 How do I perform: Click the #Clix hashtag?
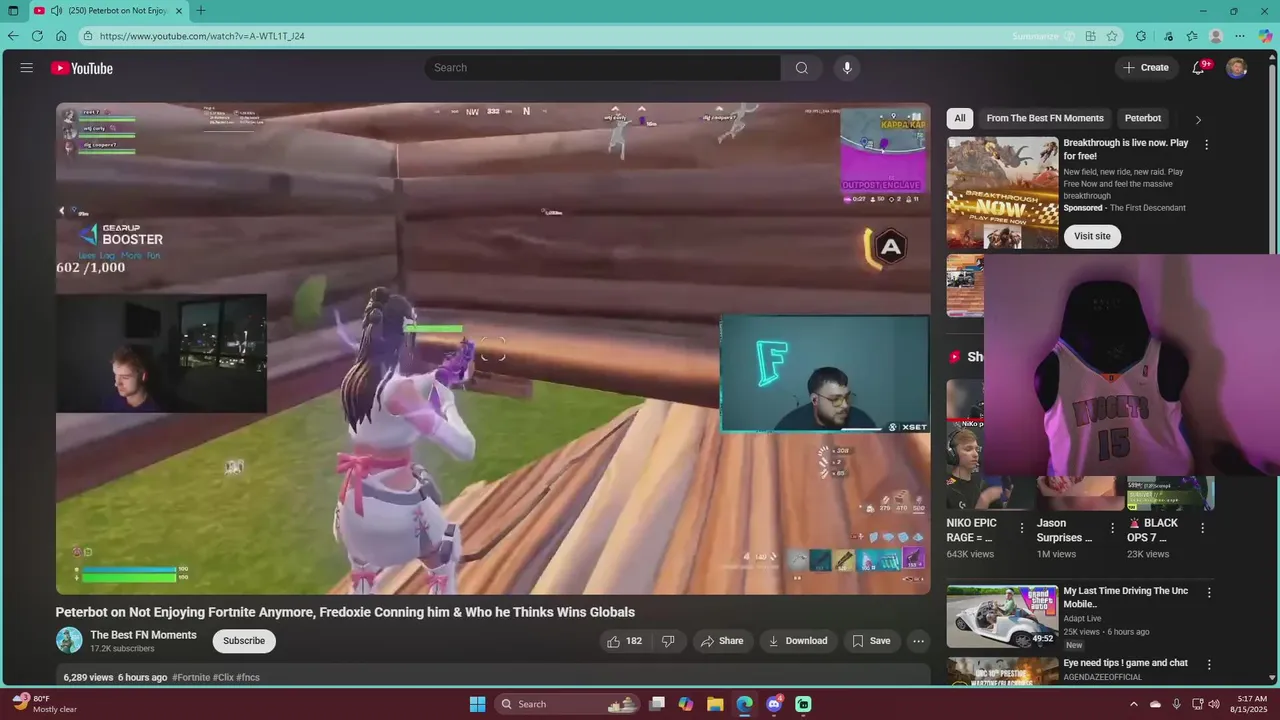223,677
